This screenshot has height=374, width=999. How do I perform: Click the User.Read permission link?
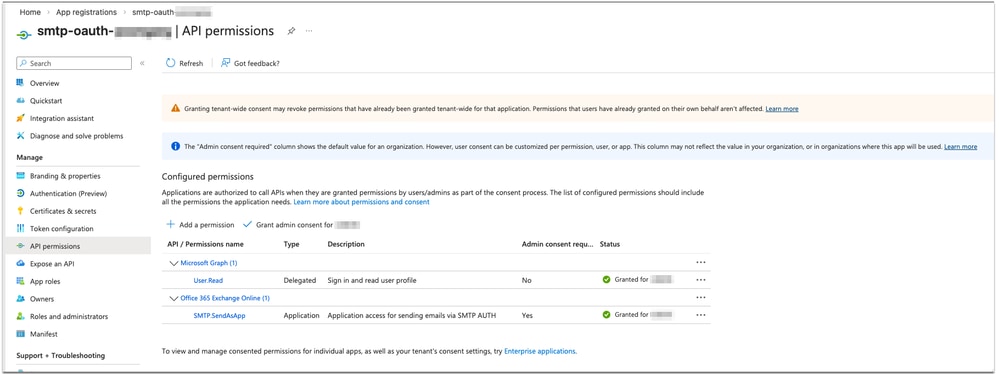[208, 280]
